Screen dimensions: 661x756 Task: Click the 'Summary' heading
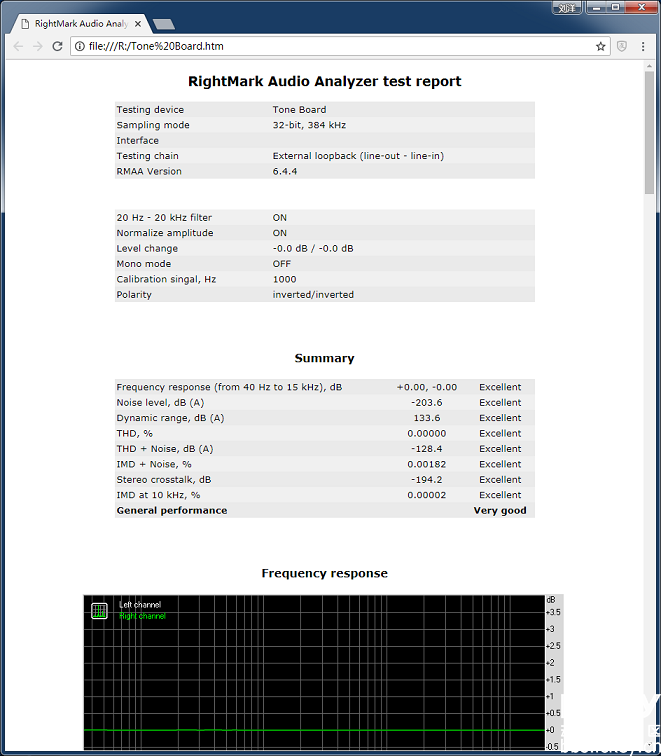click(x=324, y=358)
